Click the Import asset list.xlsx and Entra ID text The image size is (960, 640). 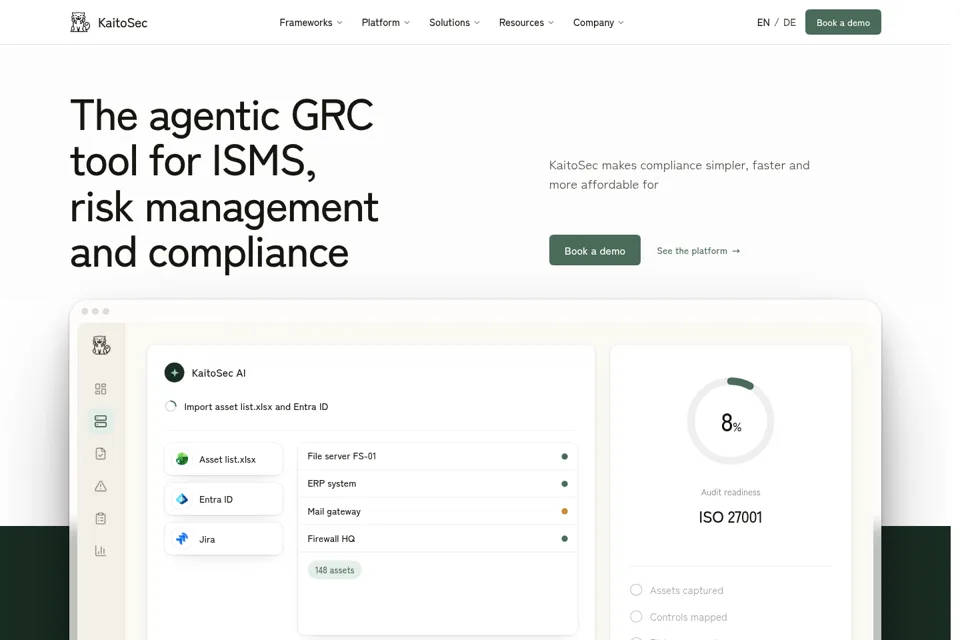coord(256,407)
